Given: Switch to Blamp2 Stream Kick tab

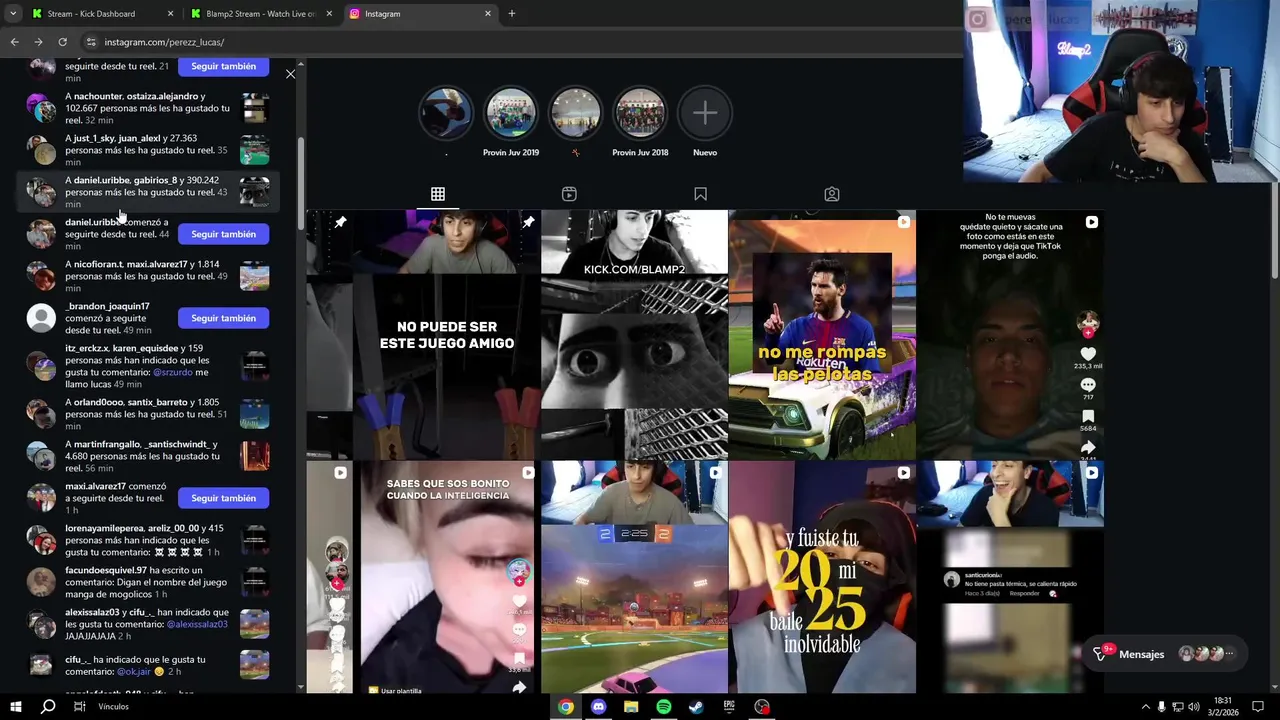Looking at the screenshot, I should pyautogui.click(x=260, y=14).
